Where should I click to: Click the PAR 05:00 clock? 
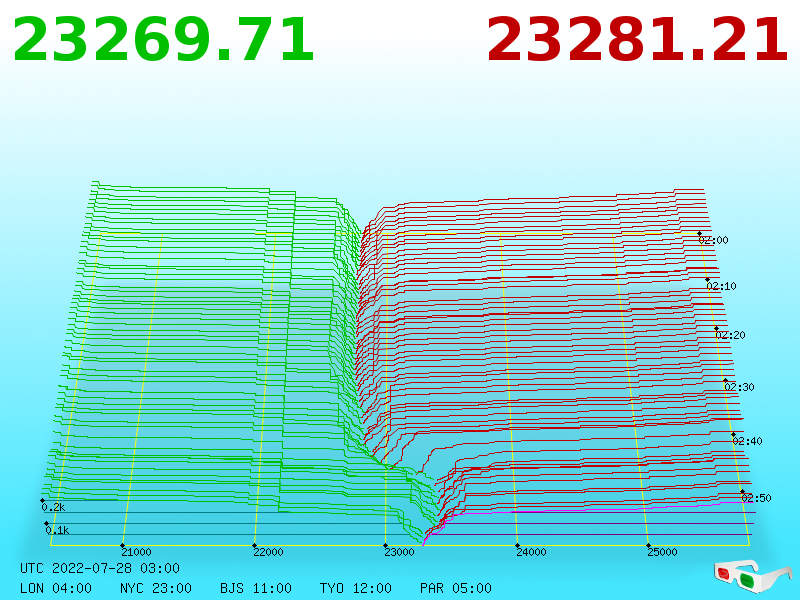click(x=456, y=588)
